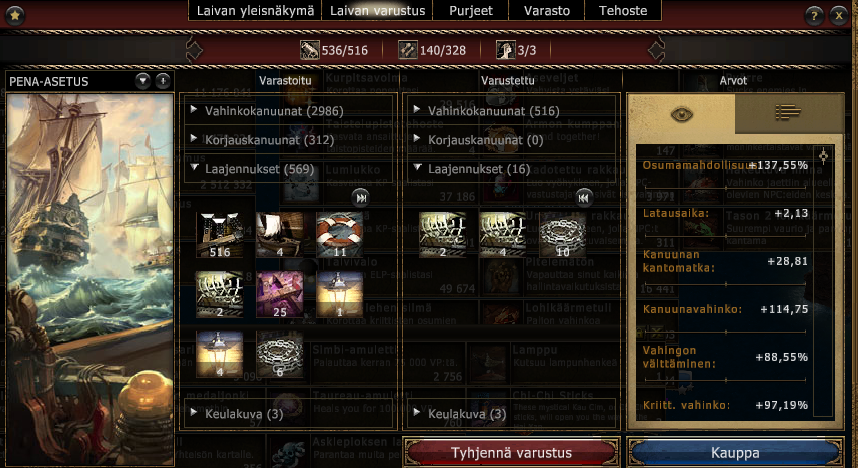Show the eye view tab in Arvot

(x=681, y=114)
